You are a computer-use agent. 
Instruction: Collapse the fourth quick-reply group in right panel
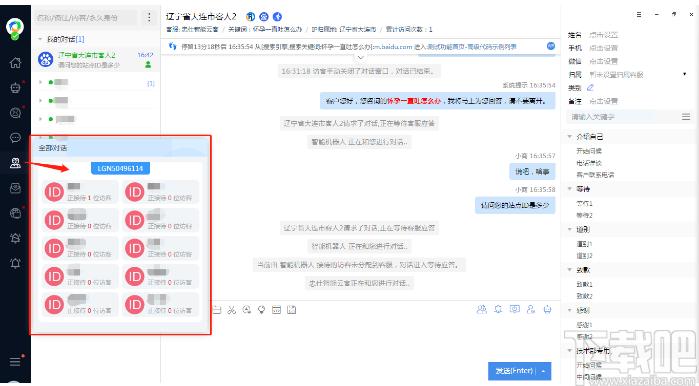point(569,270)
